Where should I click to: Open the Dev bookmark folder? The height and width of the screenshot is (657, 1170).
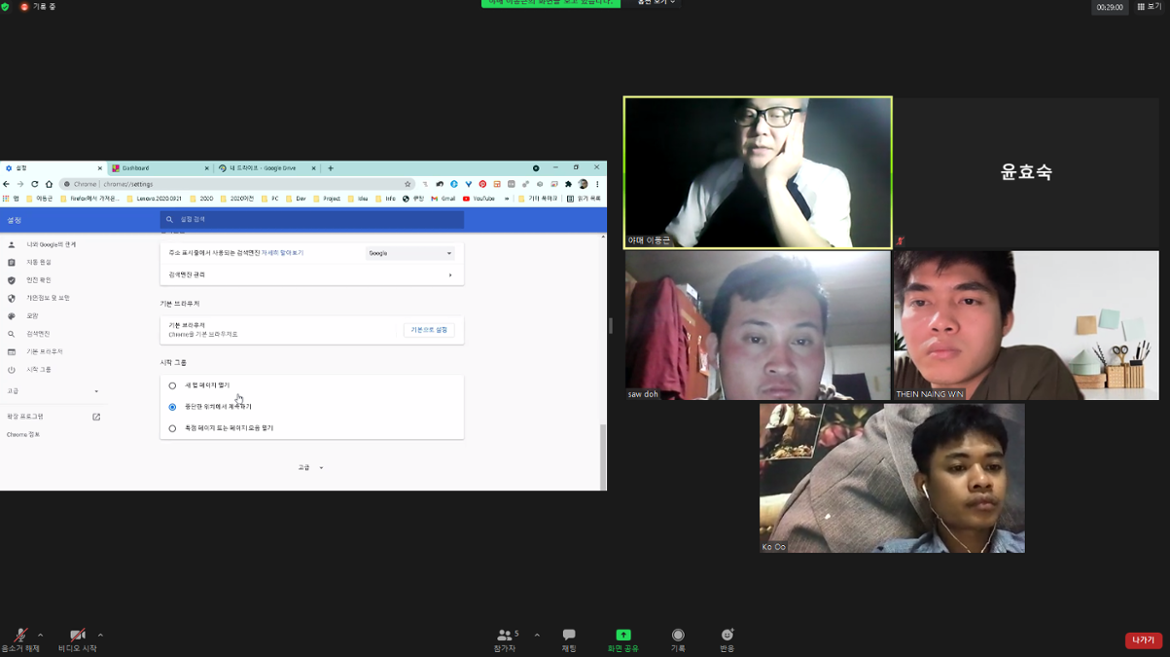tap(295, 199)
